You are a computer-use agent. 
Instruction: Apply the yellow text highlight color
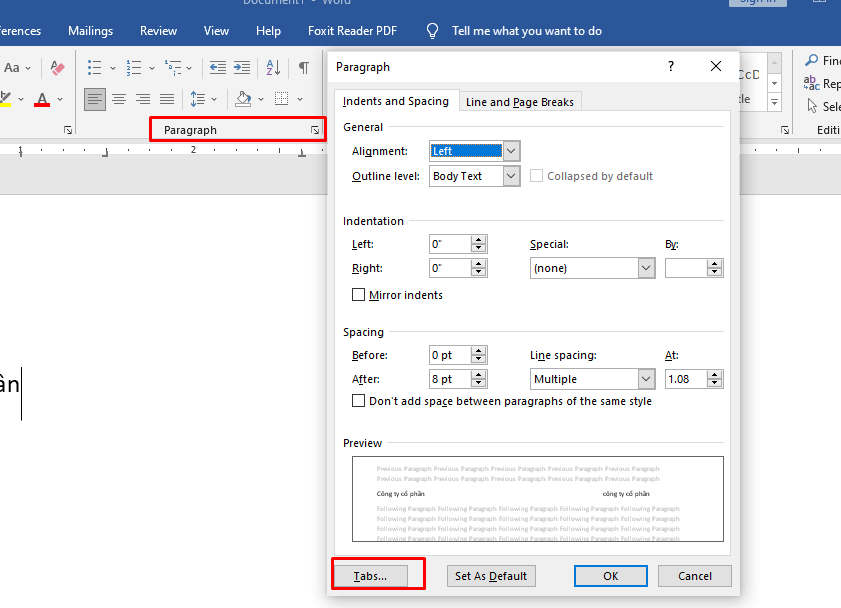point(5,99)
